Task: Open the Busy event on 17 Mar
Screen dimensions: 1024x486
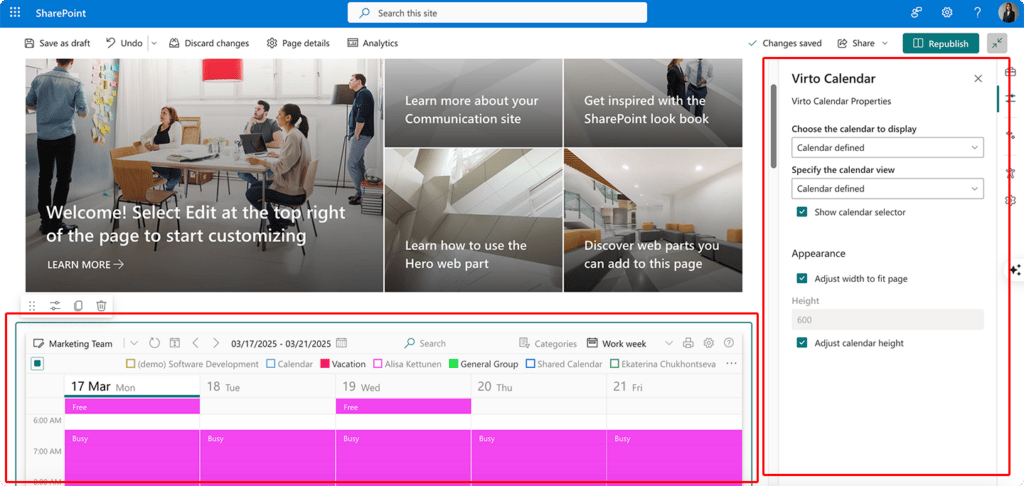Action: click(x=132, y=455)
